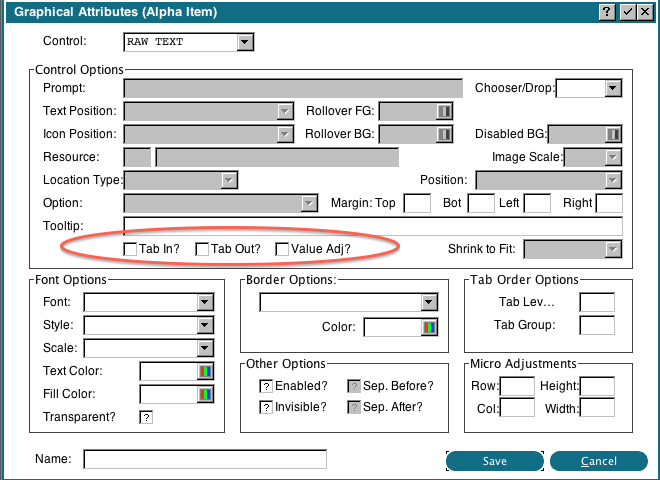Viewport: 660px width, 480px height.
Task: Click the Name input field
Action: coord(205,460)
